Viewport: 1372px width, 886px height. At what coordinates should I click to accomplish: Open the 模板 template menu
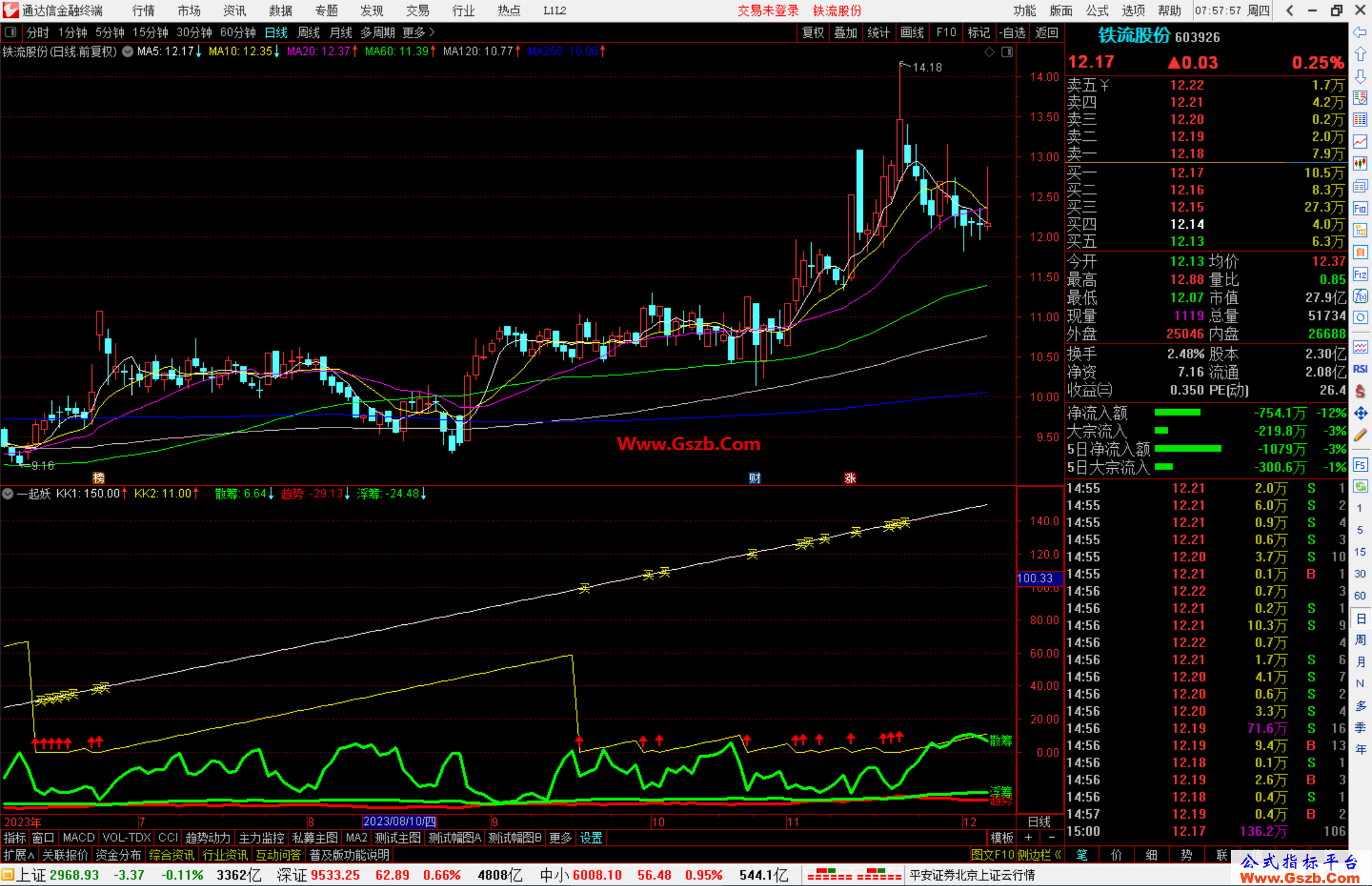[x=1002, y=838]
